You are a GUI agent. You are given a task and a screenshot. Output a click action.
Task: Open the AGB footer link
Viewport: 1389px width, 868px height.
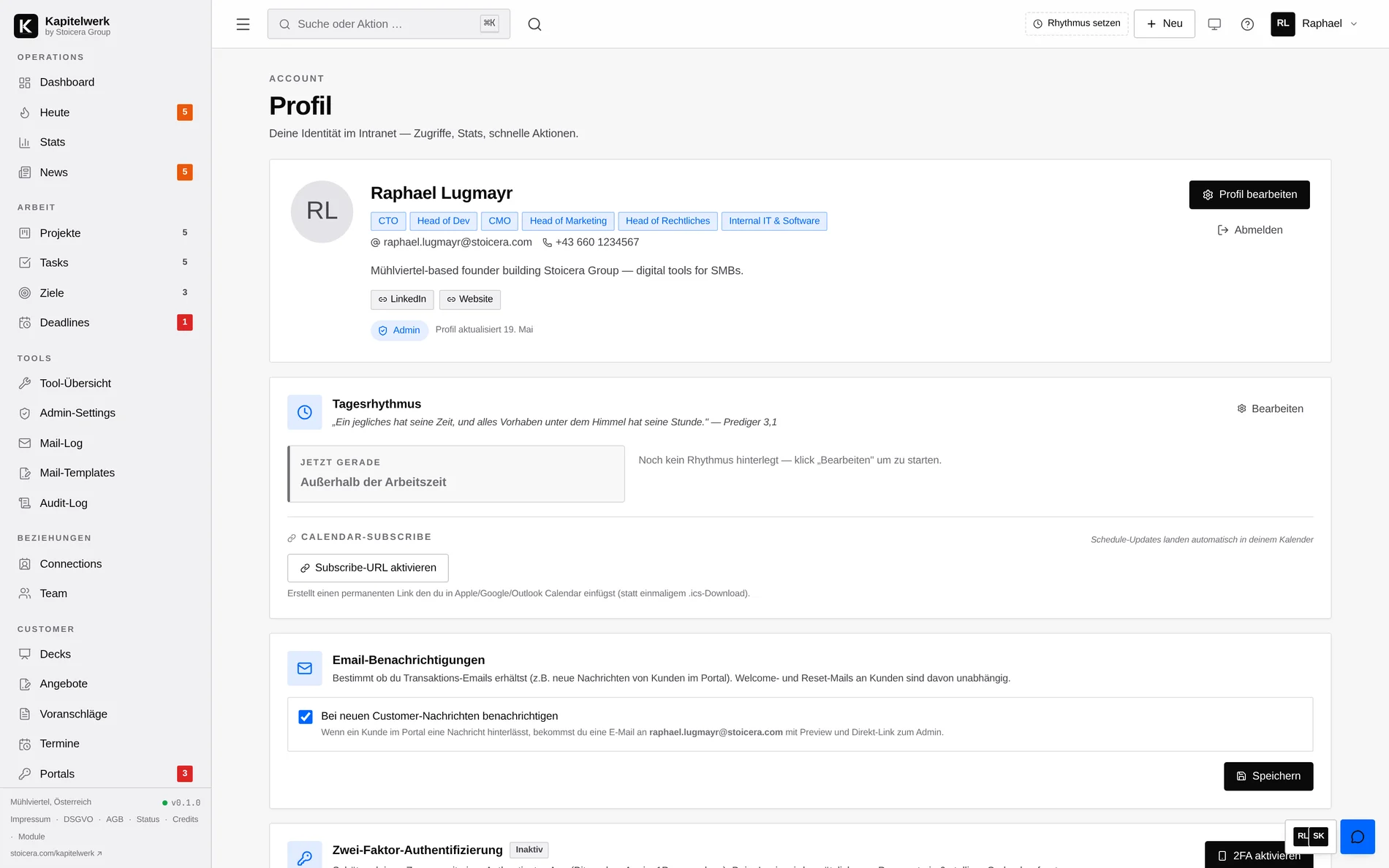click(115, 820)
